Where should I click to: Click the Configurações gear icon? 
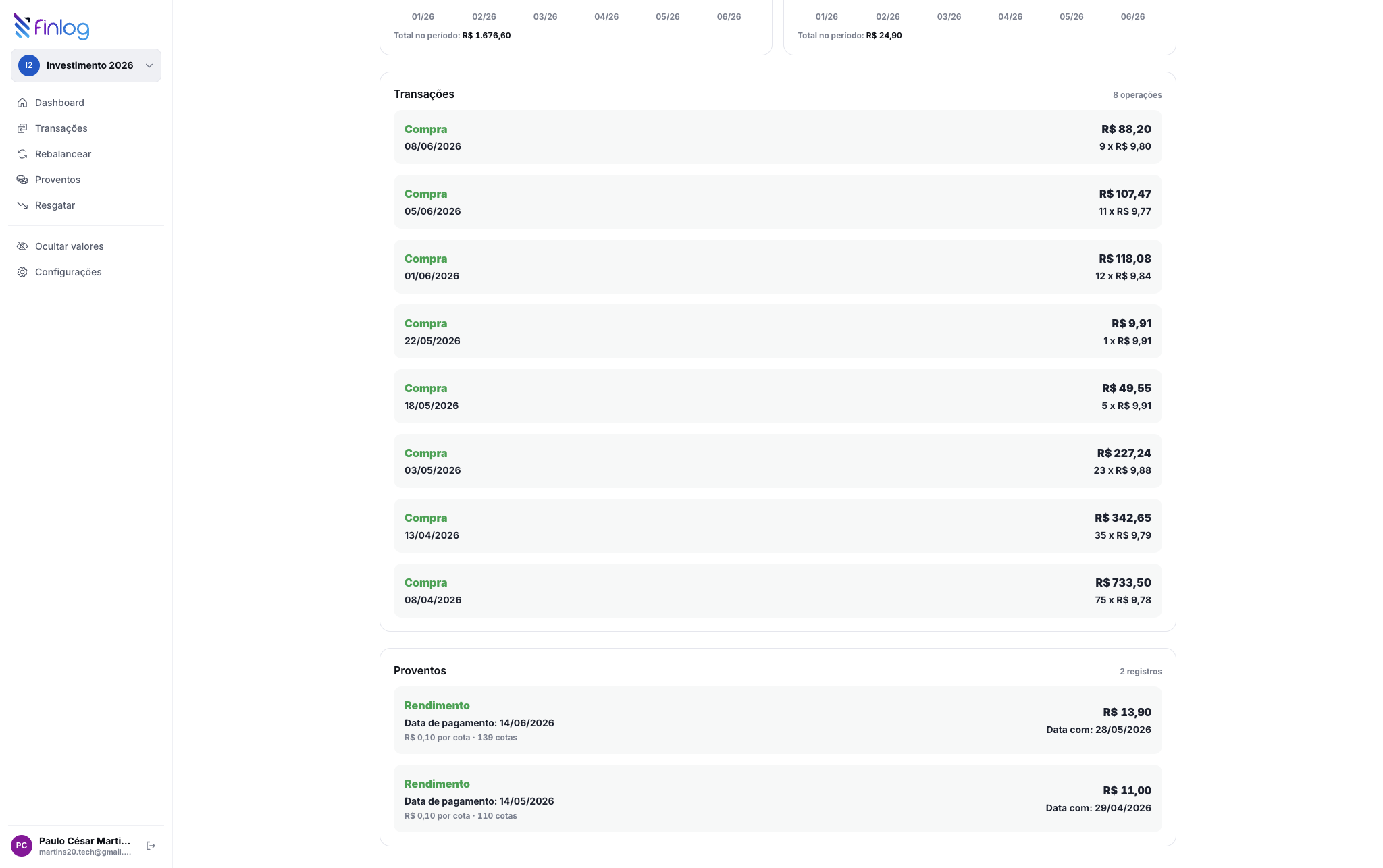tap(22, 272)
